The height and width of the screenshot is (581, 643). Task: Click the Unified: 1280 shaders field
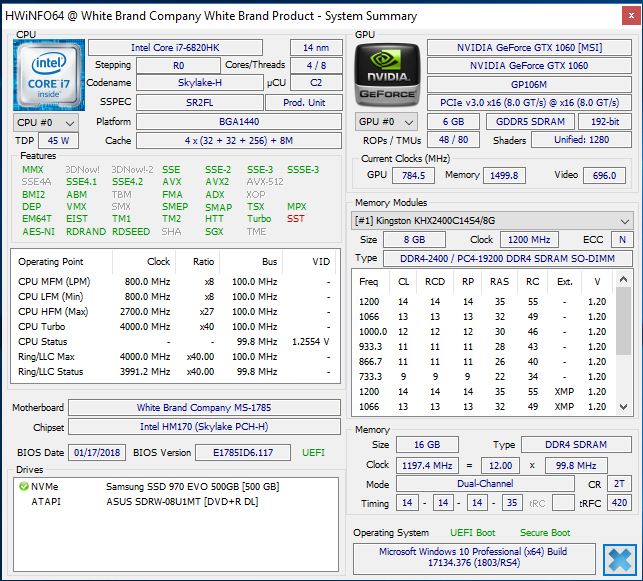(581, 140)
